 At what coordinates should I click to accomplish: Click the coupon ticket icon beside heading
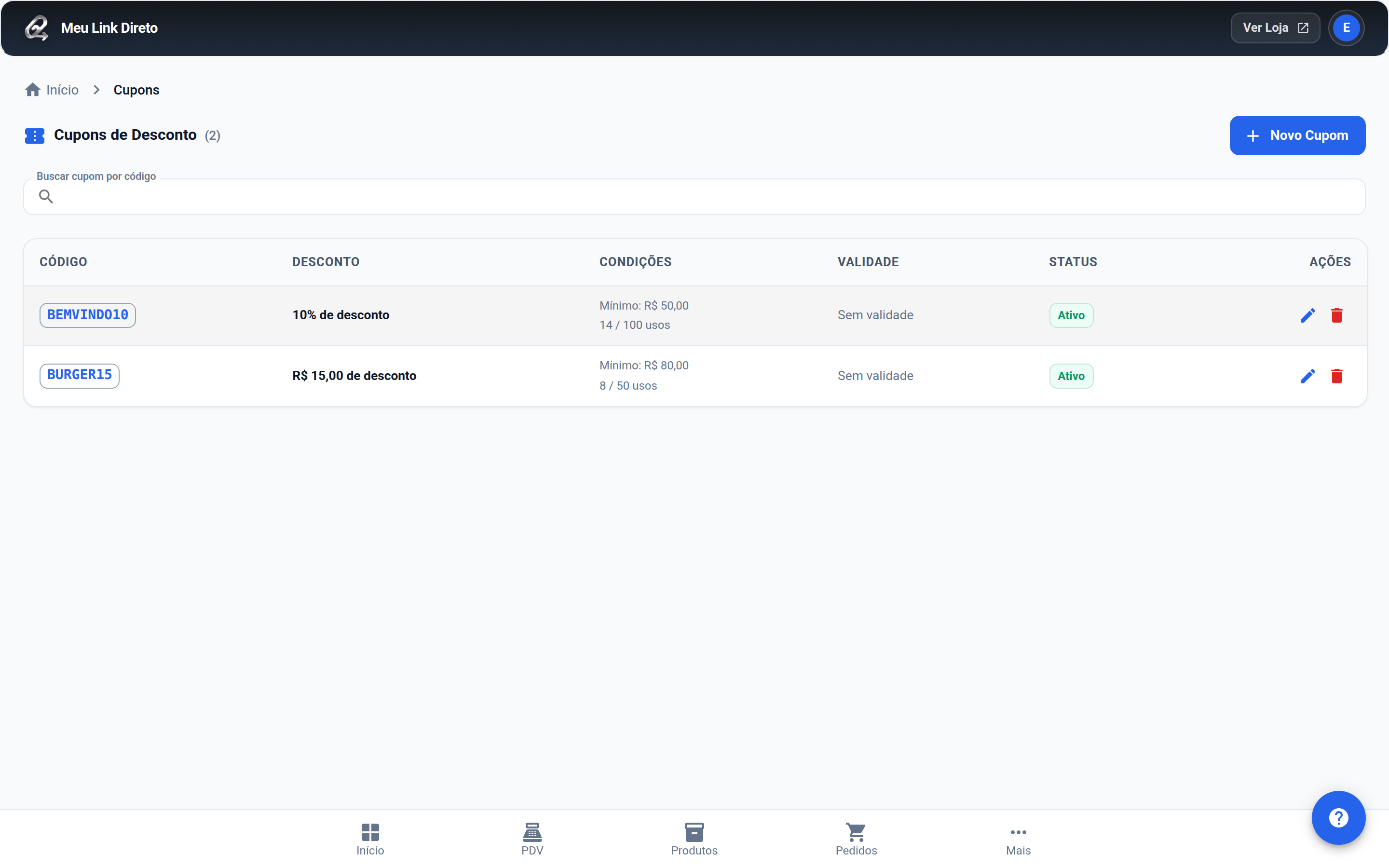(34, 136)
